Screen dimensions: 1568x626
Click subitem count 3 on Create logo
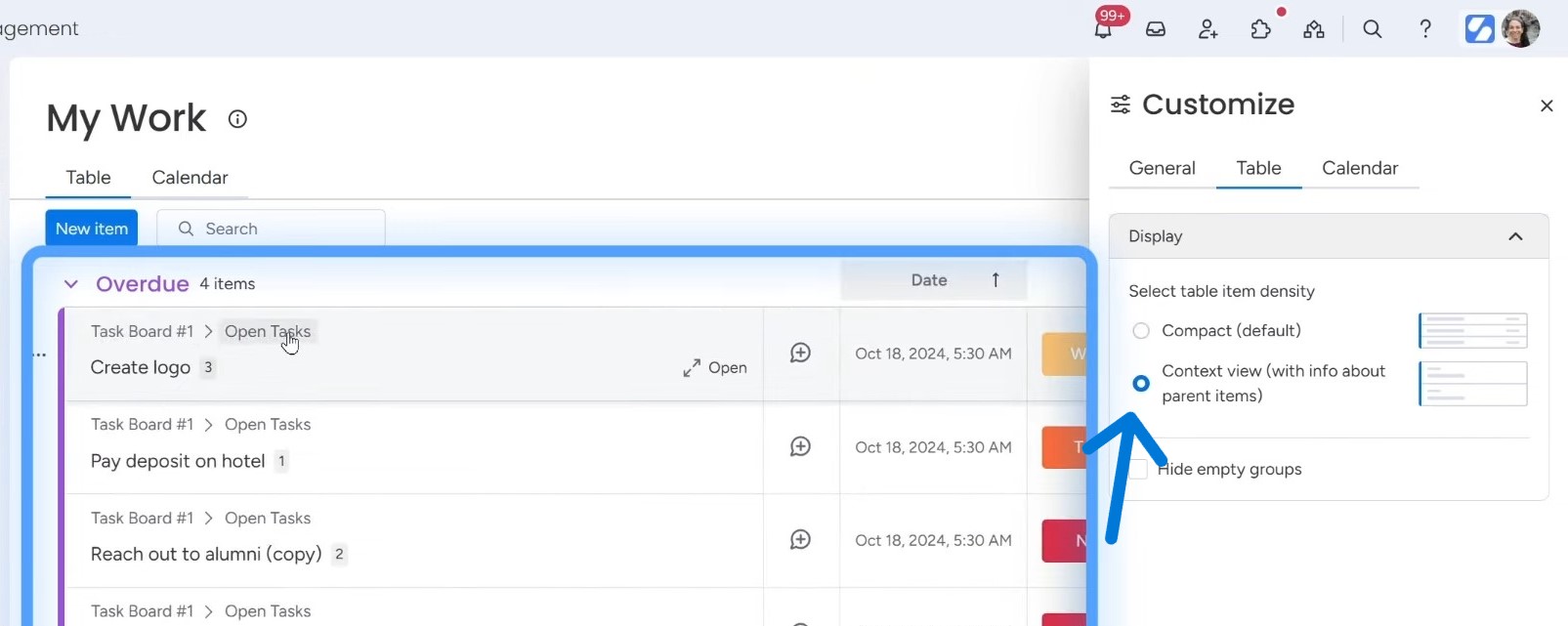[x=208, y=368]
